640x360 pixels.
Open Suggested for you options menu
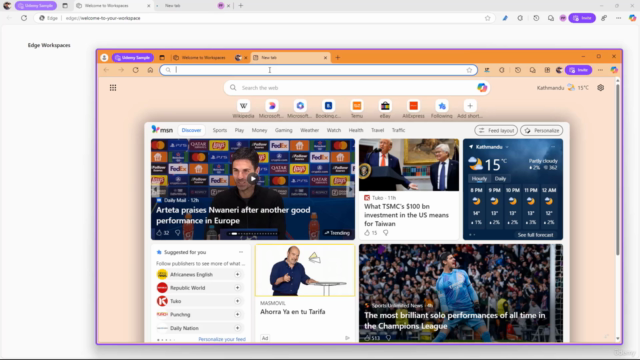(241, 252)
